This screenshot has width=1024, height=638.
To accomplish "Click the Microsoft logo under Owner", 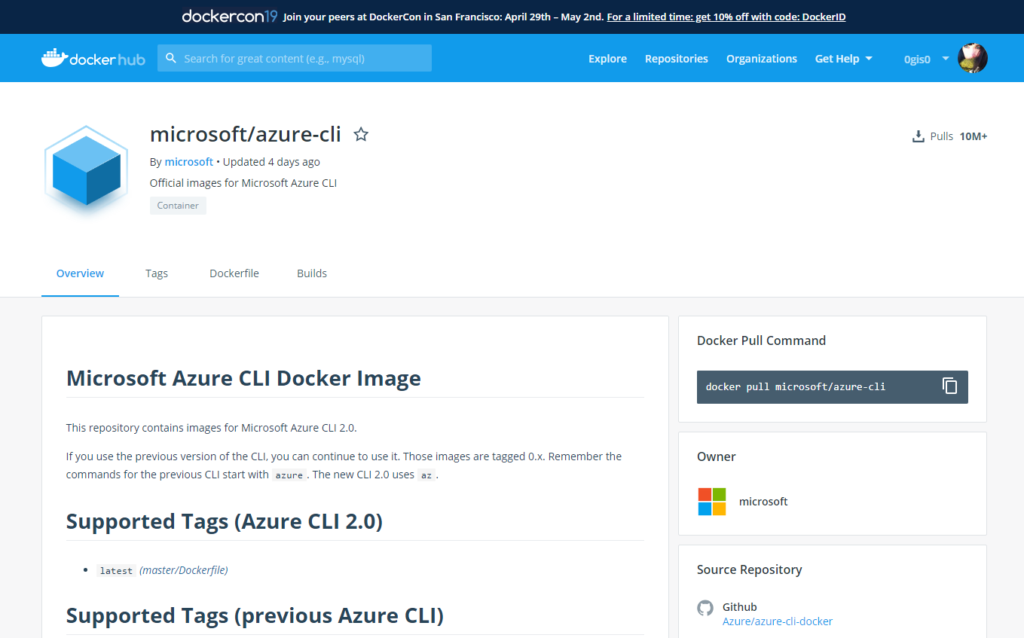I will (x=712, y=502).
